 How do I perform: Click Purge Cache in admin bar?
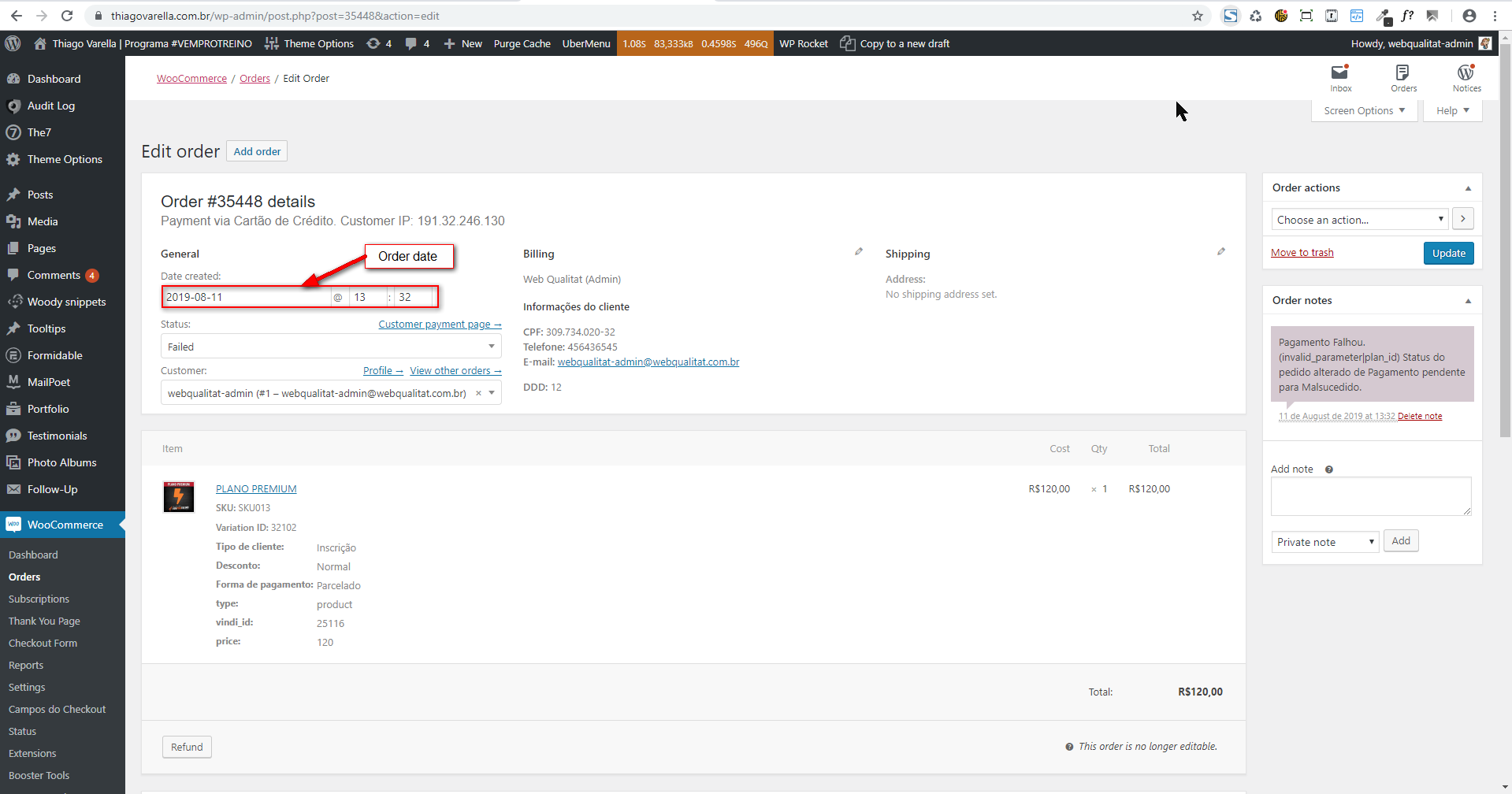522,43
